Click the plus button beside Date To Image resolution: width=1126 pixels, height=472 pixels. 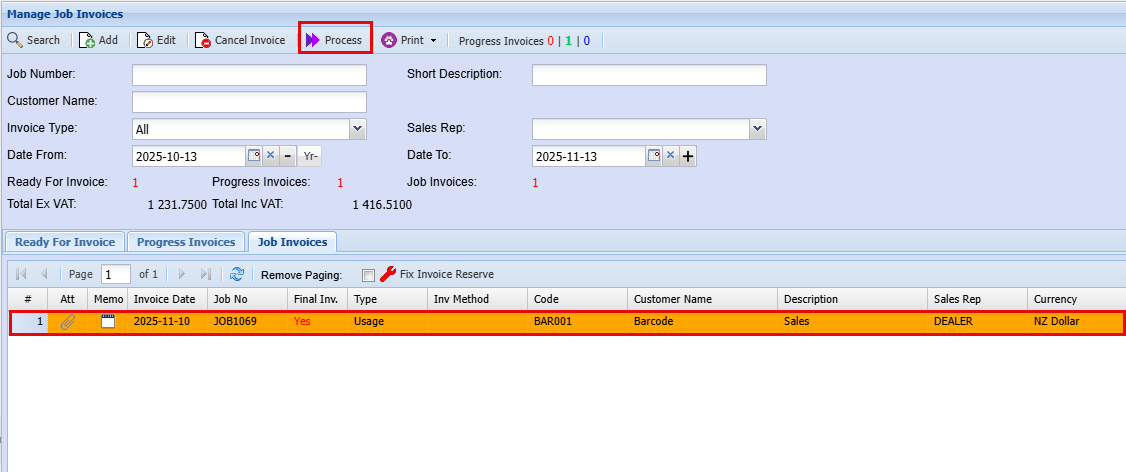[687, 155]
